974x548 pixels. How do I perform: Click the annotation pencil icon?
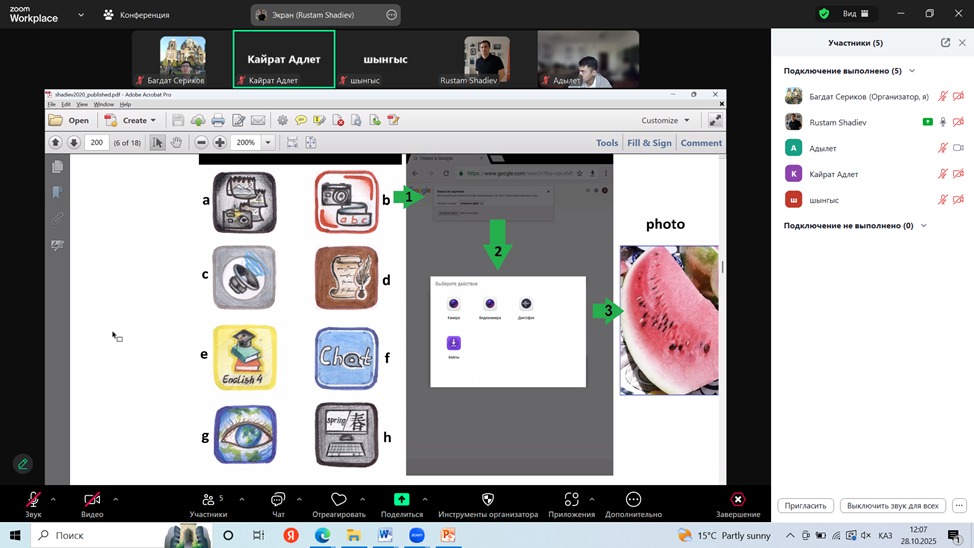(x=22, y=464)
